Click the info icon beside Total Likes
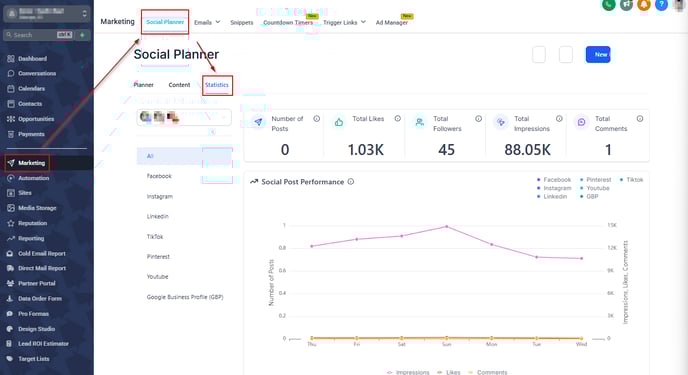The image size is (688, 375). tap(398, 118)
